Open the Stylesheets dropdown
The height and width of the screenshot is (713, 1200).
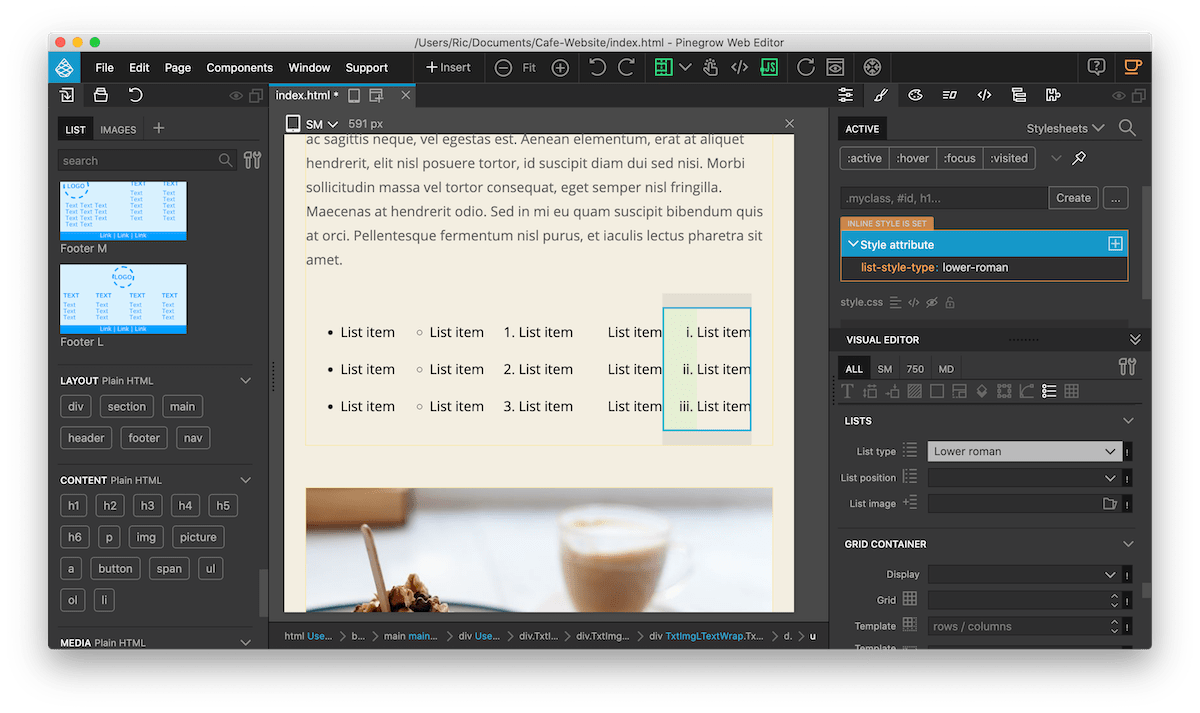coord(1065,128)
